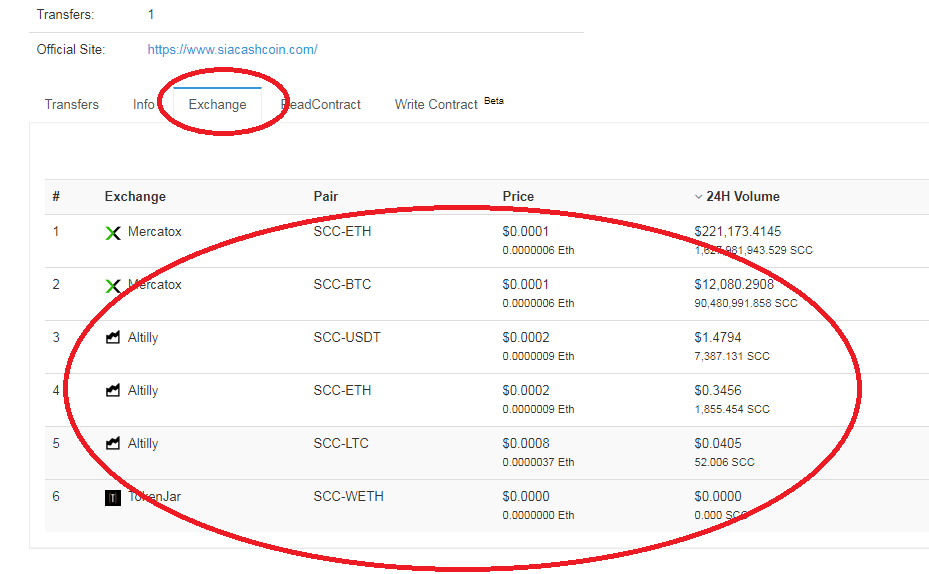This screenshot has height=574, width=929.
Task: Click the SCC-WETH pair
Action: [x=348, y=496]
